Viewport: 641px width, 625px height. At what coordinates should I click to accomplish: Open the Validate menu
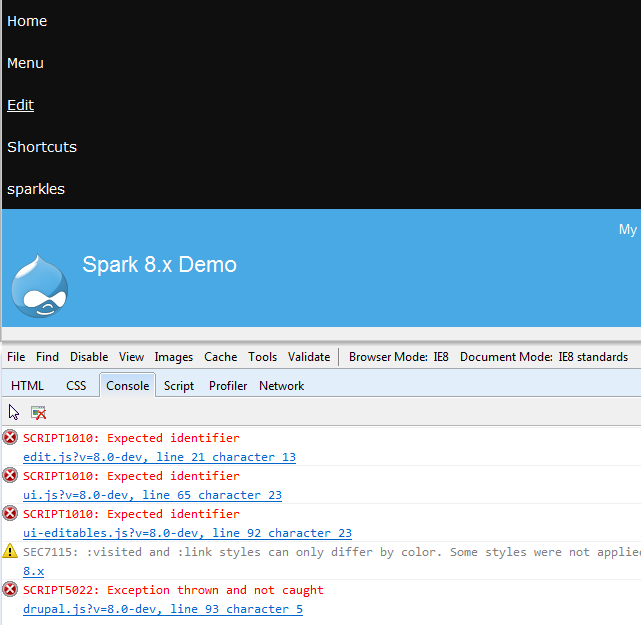pyautogui.click(x=309, y=357)
